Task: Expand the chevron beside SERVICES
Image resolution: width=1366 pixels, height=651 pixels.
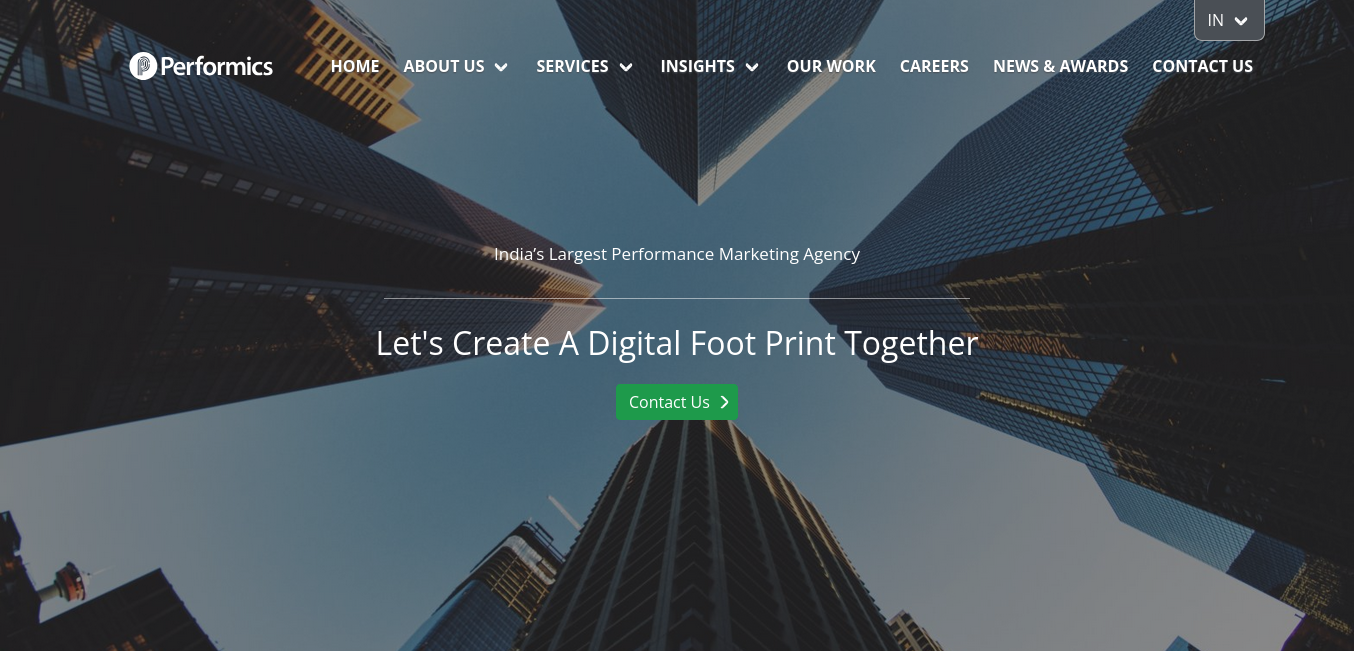Action: (x=626, y=67)
